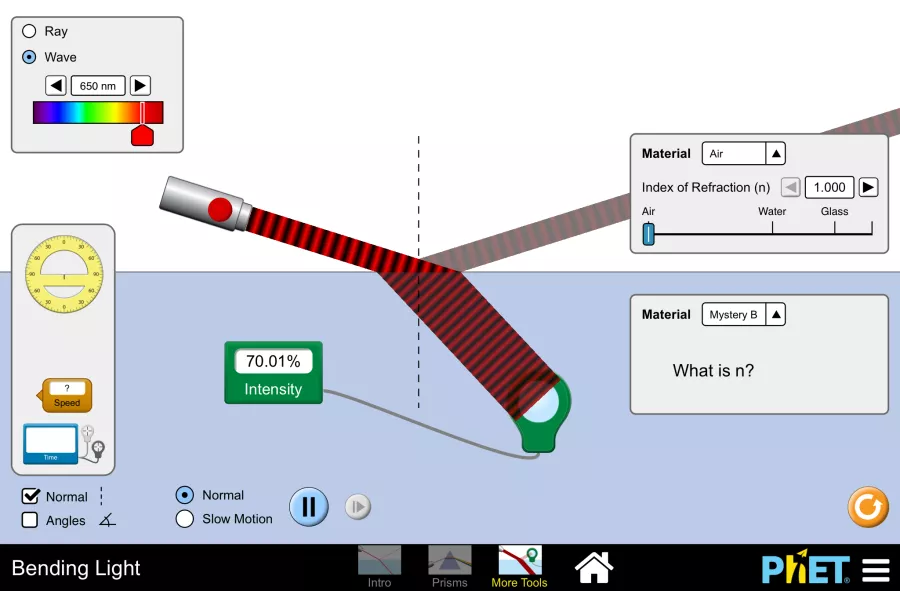Select the Wave light mode
The width and height of the screenshot is (900, 591).
click(x=29, y=57)
